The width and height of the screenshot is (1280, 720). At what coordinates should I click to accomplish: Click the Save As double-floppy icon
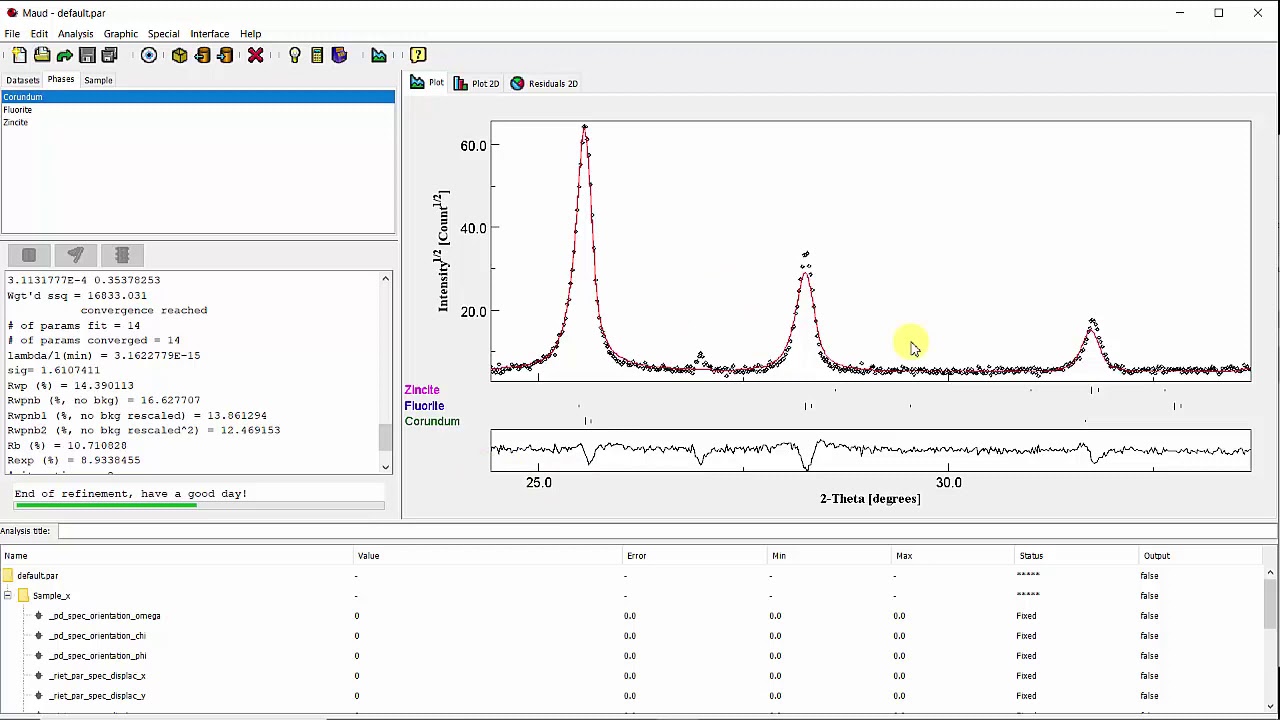coord(110,55)
